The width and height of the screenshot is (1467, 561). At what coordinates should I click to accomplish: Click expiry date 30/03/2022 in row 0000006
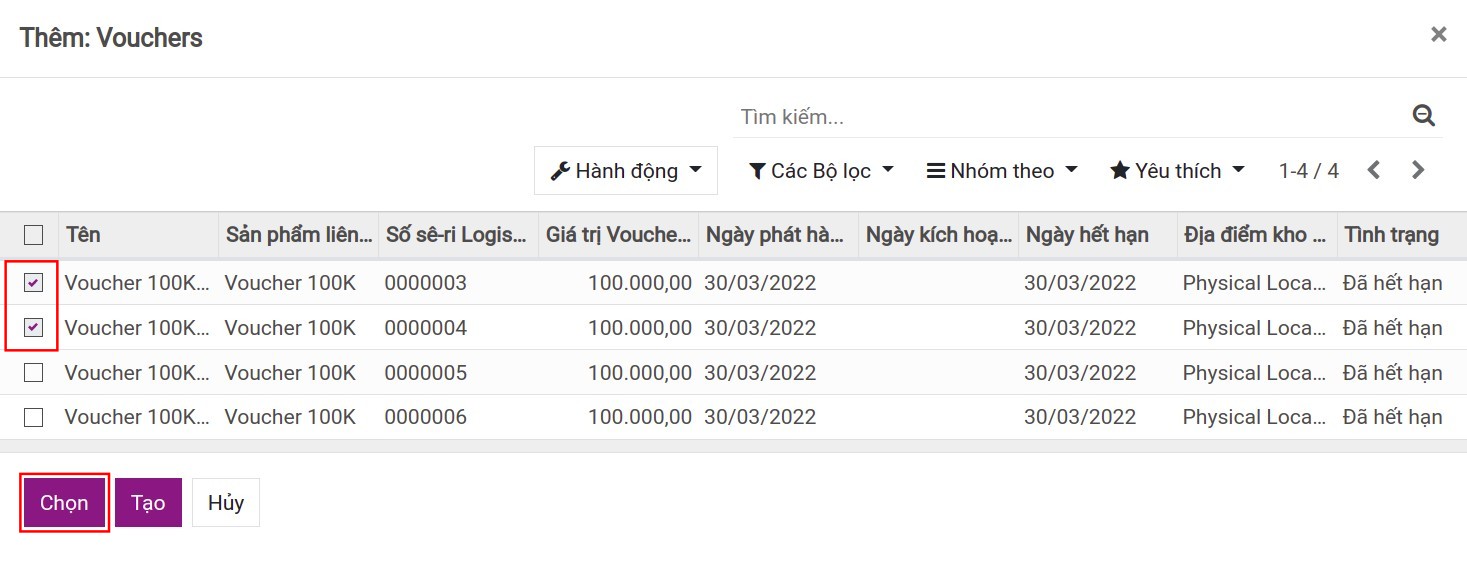pos(1080,417)
